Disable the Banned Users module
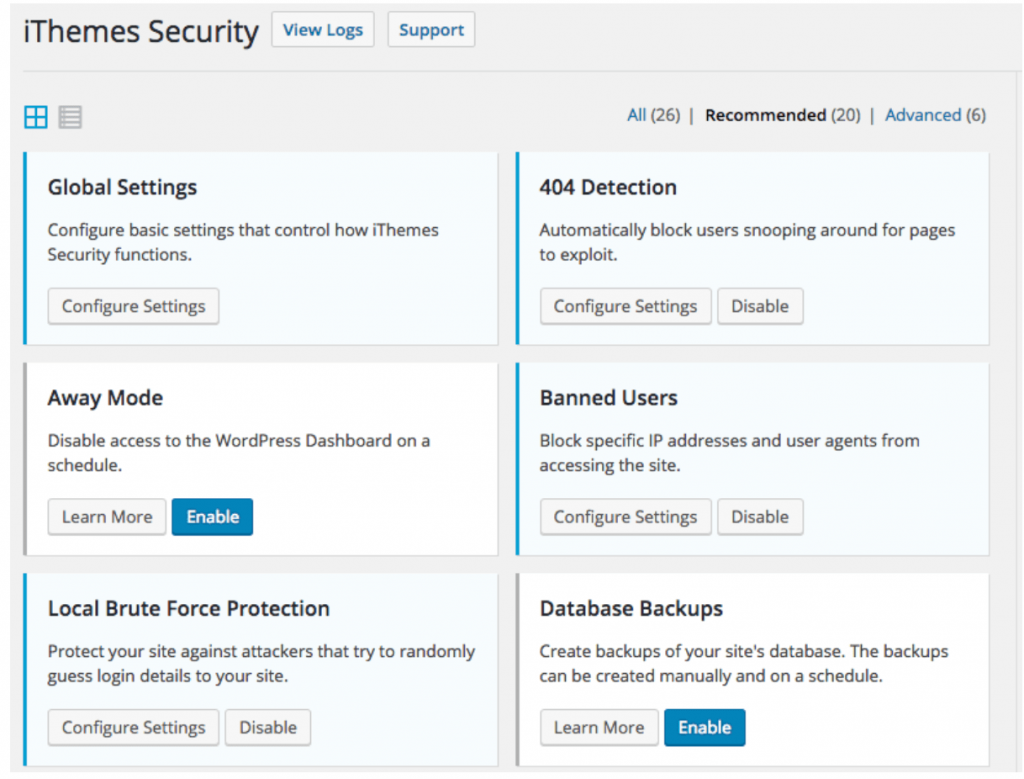This screenshot has width=1024, height=779. (x=760, y=517)
